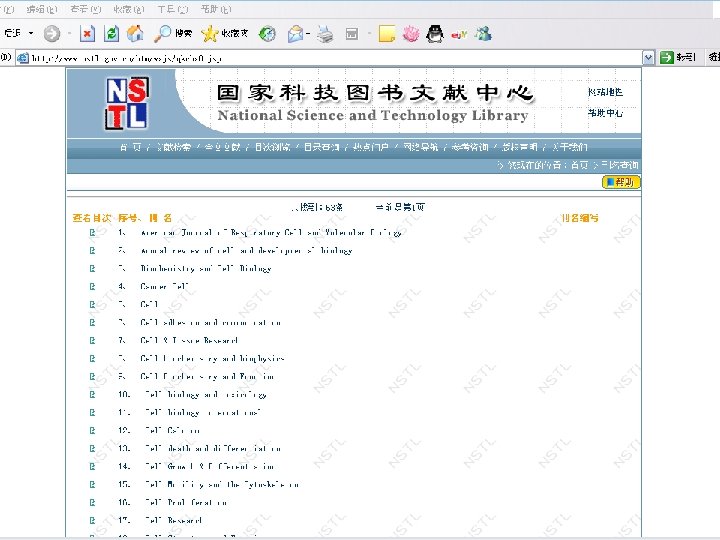Open the 编辑(E) Edit menu

point(42,9)
